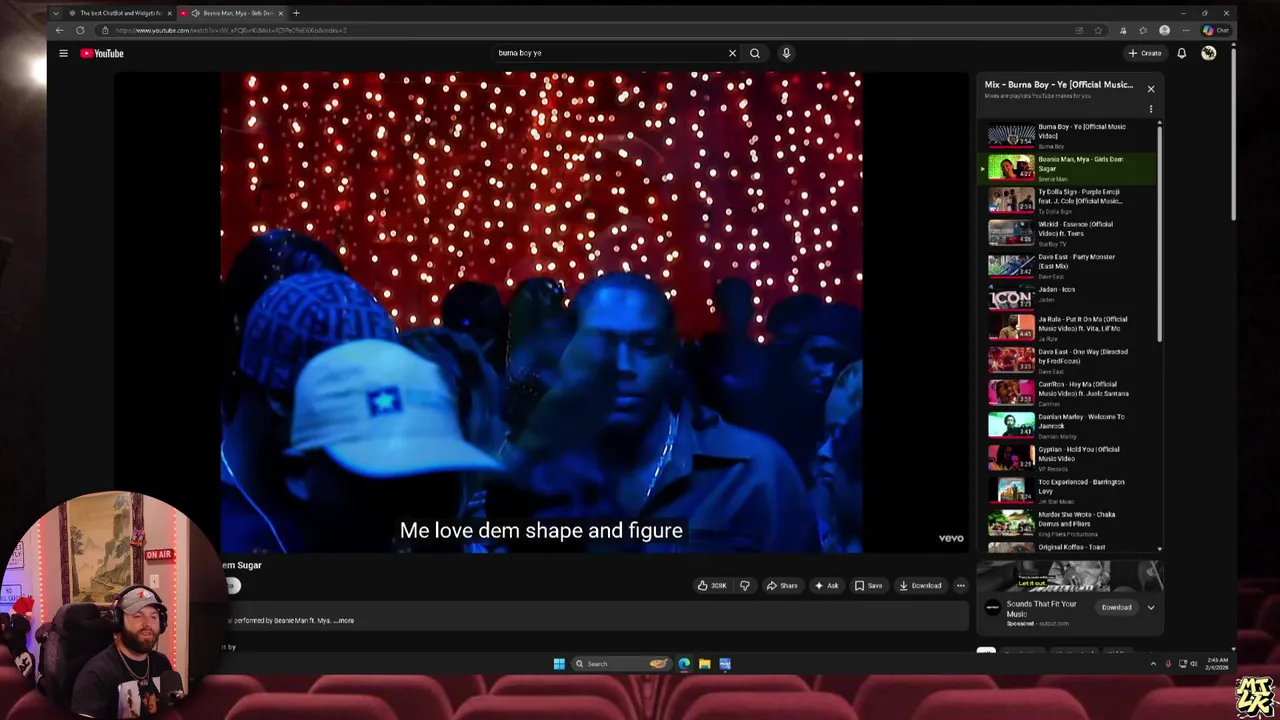Open Microsoft Edge from the taskbar
This screenshot has height=720, width=1280.
[684, 663]
